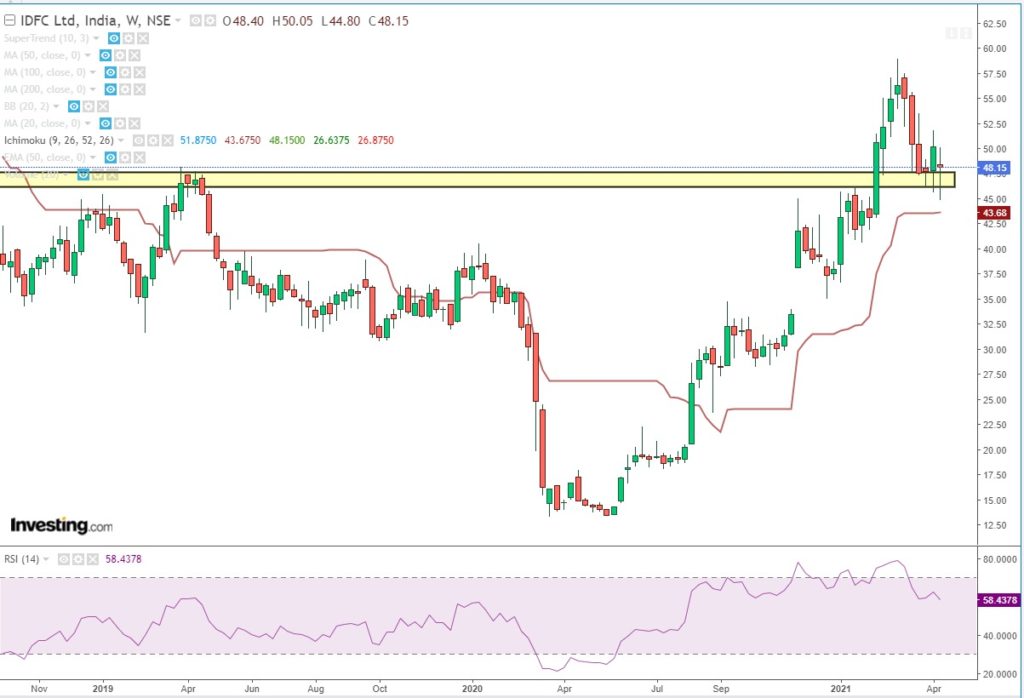The image size is (1024, 698).
Task: Expand the MA (100, close, 0) dropdown arrow
Action: pyautogui.click(x=93, y=72)
